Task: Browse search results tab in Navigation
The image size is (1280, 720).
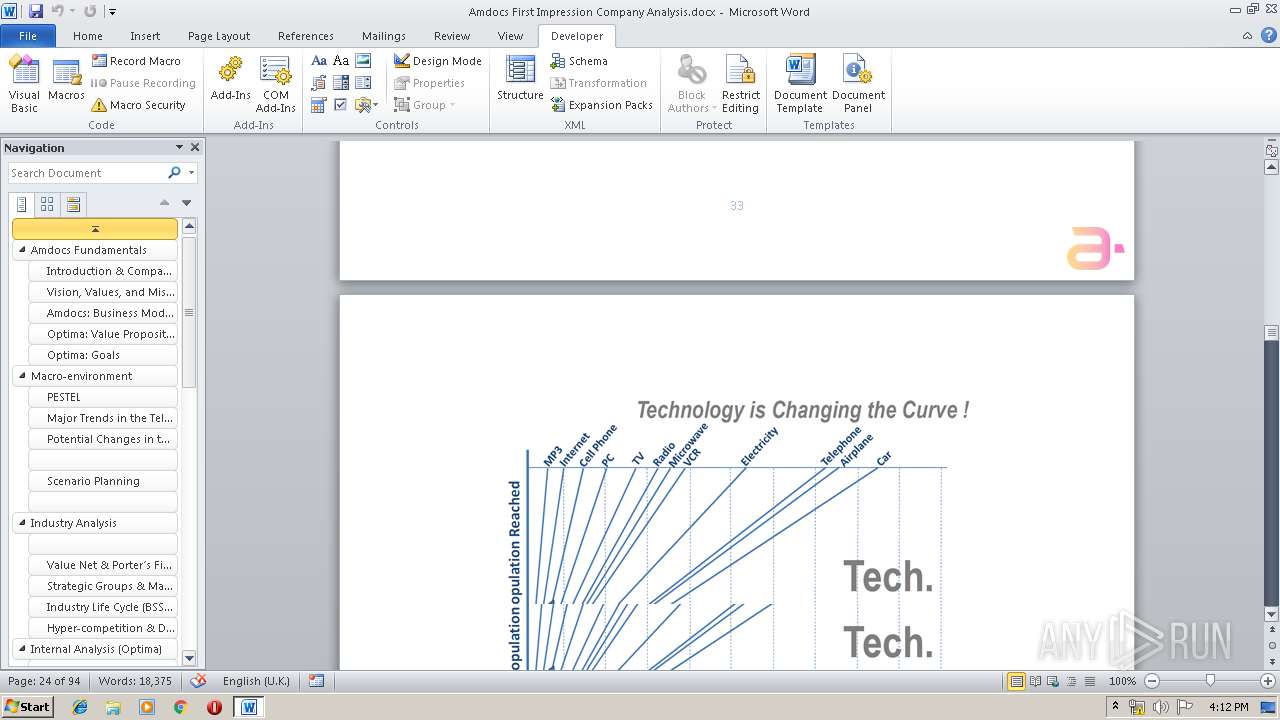Action: pos(72,204)
